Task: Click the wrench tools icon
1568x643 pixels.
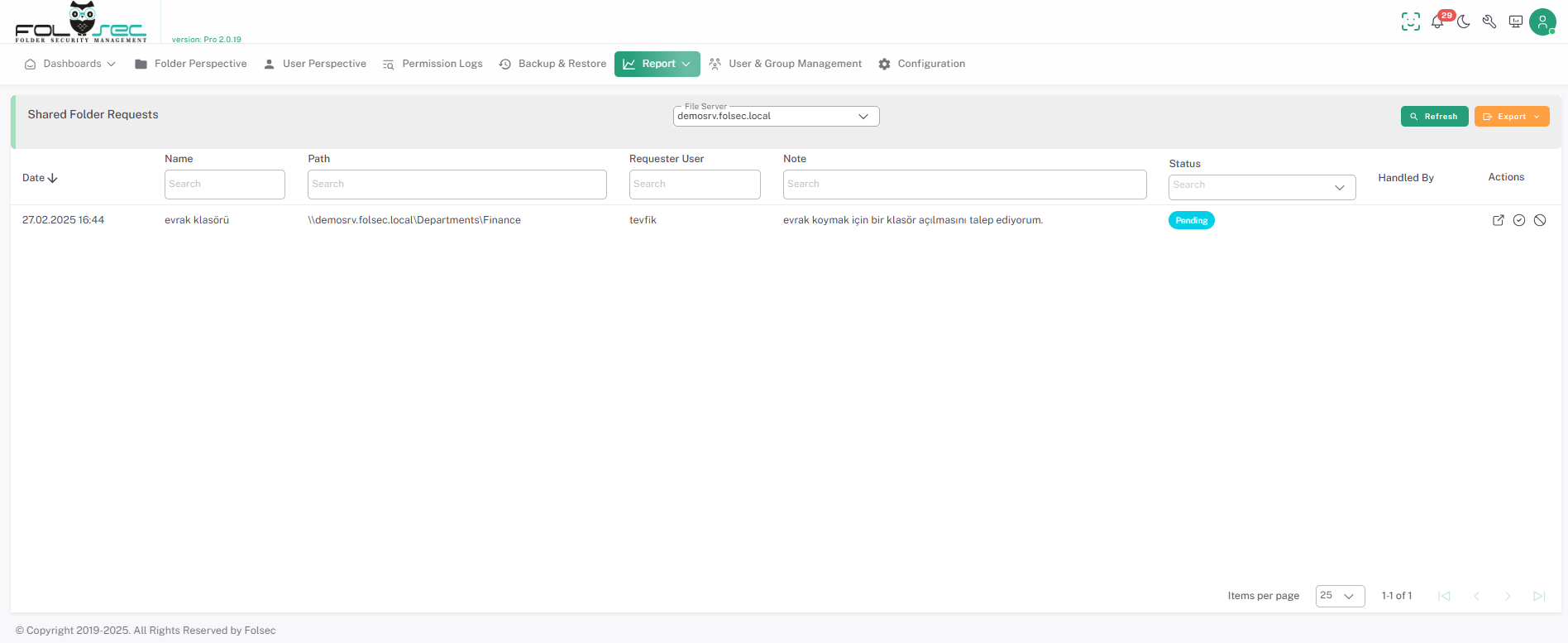Action: point(1489,22)
